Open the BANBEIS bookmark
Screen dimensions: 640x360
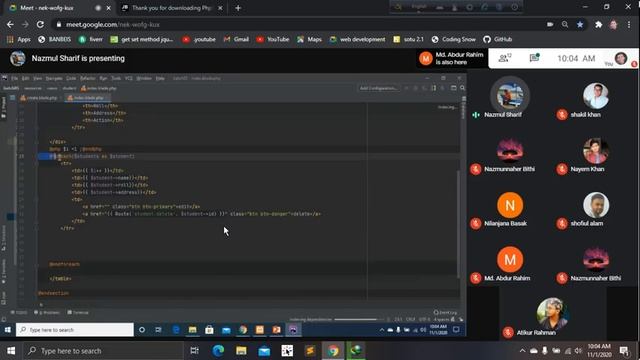click(x=55, y=39)
